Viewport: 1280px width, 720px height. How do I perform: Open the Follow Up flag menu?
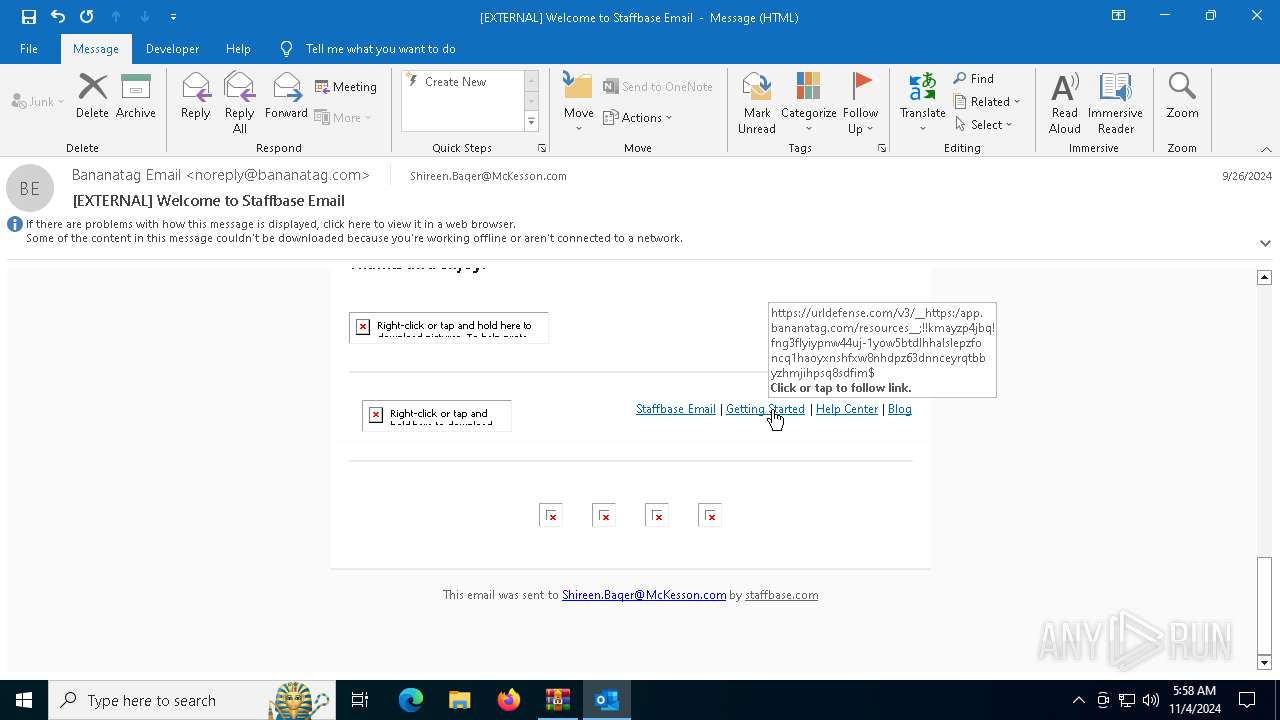(860, 103)
